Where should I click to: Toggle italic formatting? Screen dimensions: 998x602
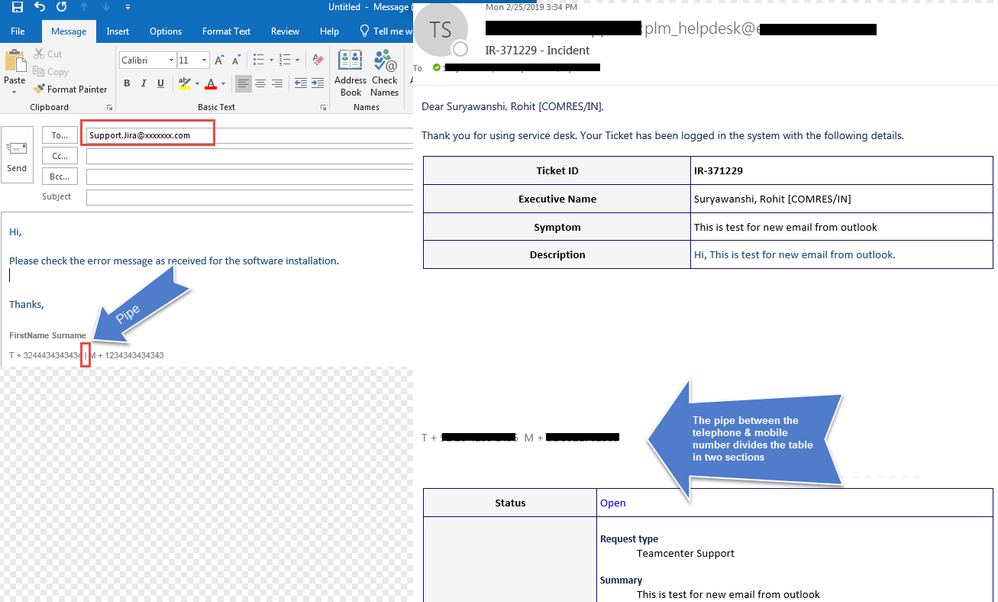click(x=143, y=83)
